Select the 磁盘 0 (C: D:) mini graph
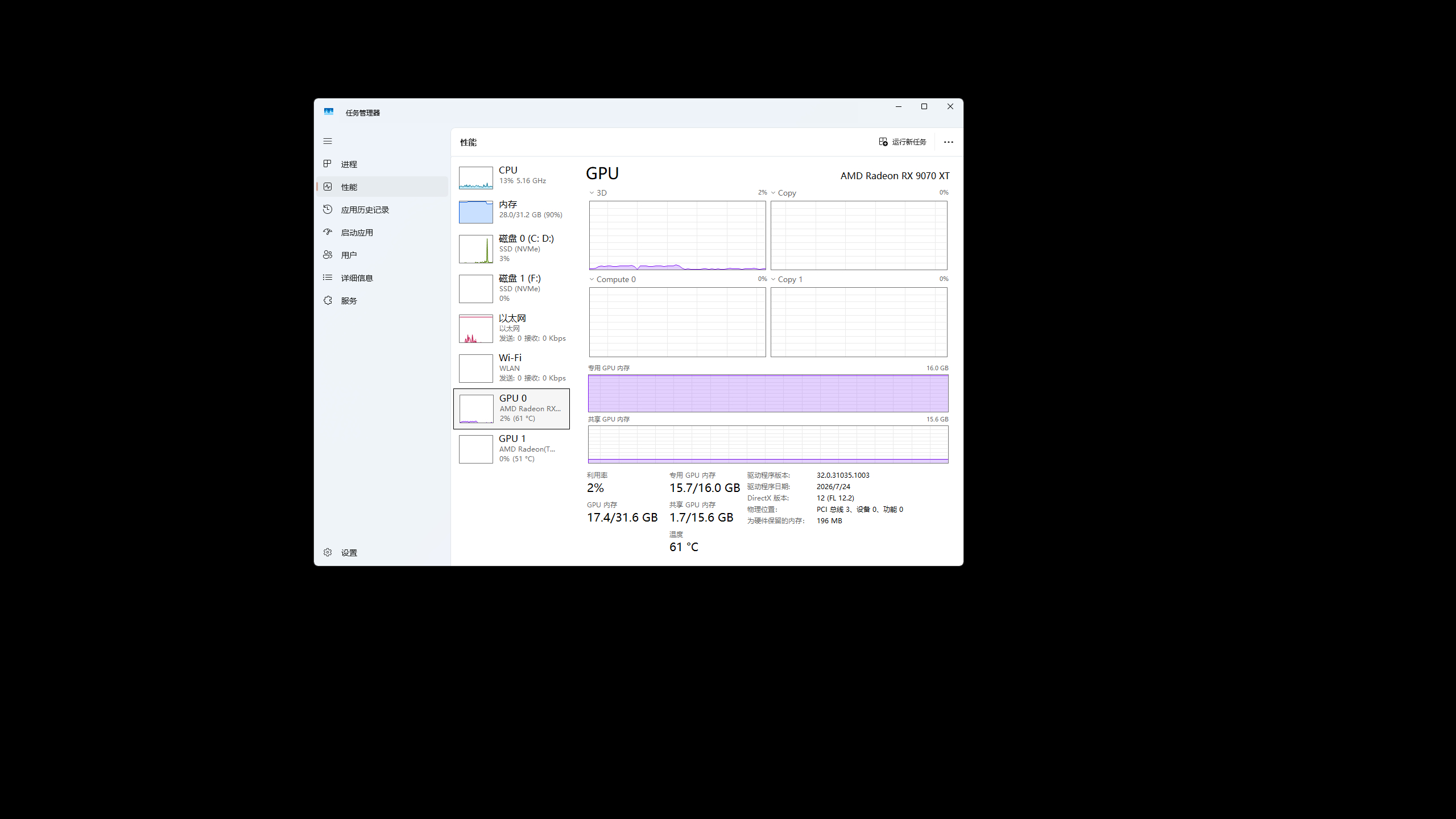 (476, 249)
